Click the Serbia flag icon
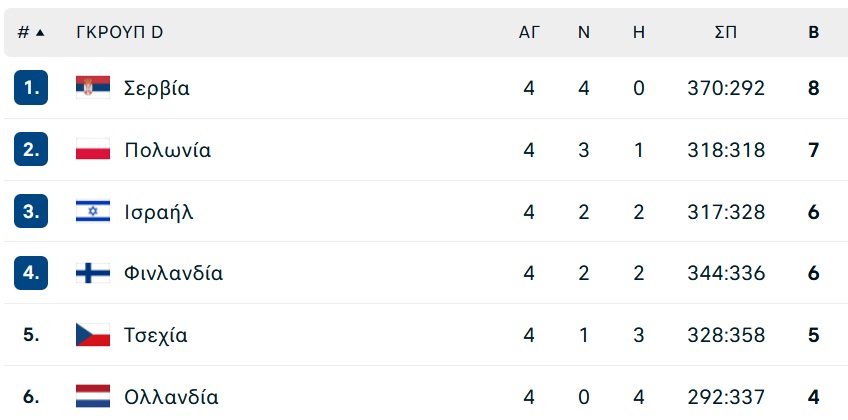This screenshot has width=848, height=420. (x=93, y=88)
